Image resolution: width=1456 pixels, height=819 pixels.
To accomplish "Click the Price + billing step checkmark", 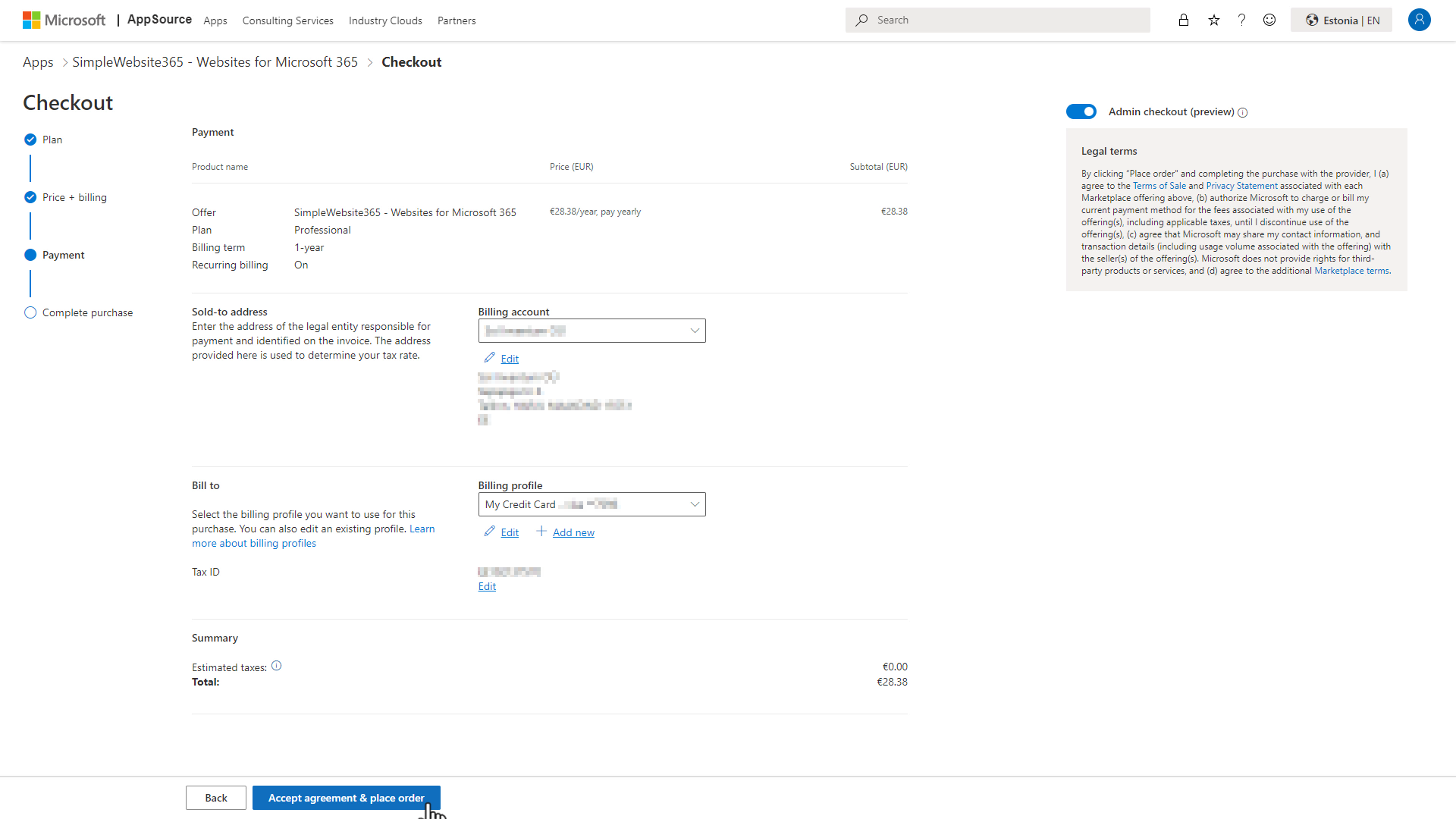I will [30, 197].
